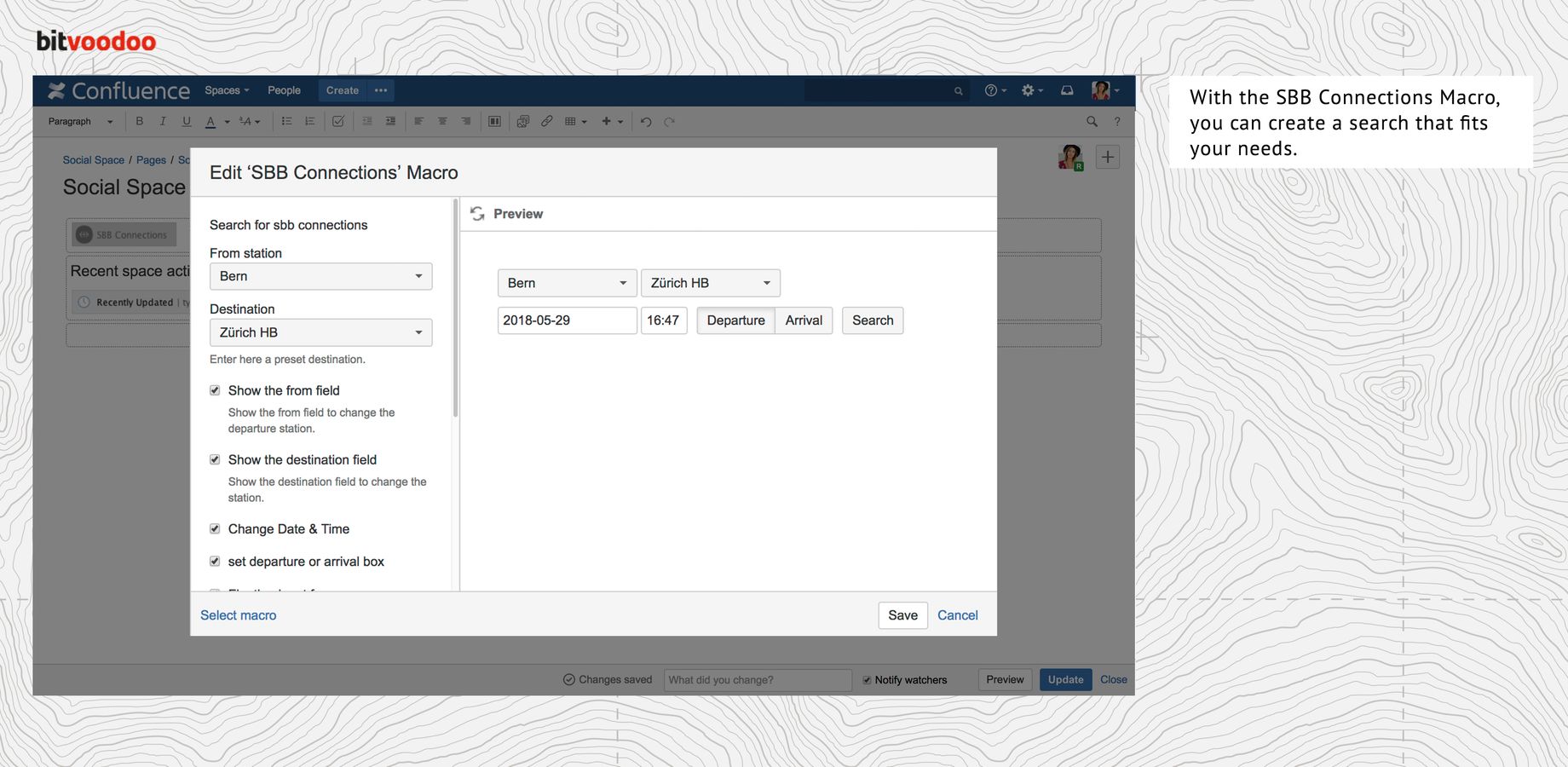Click the Confluence logo
This screenshot has height=767, width=1568.
[119, 90]
